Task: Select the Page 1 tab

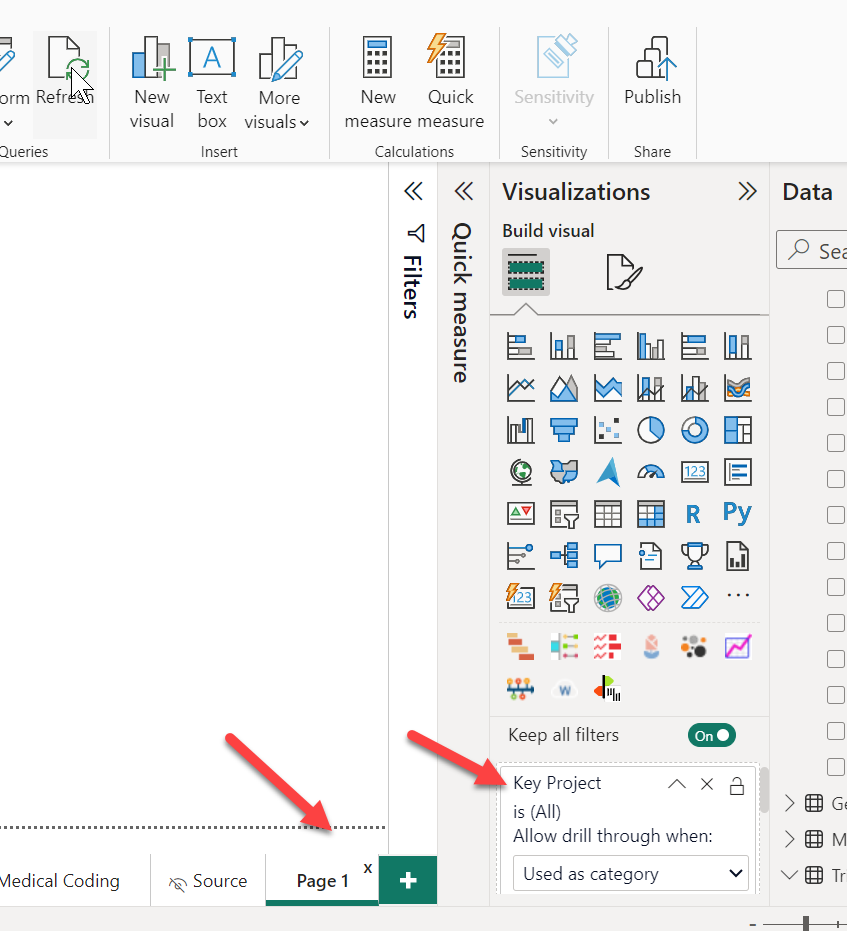Action: click(322, 881)
